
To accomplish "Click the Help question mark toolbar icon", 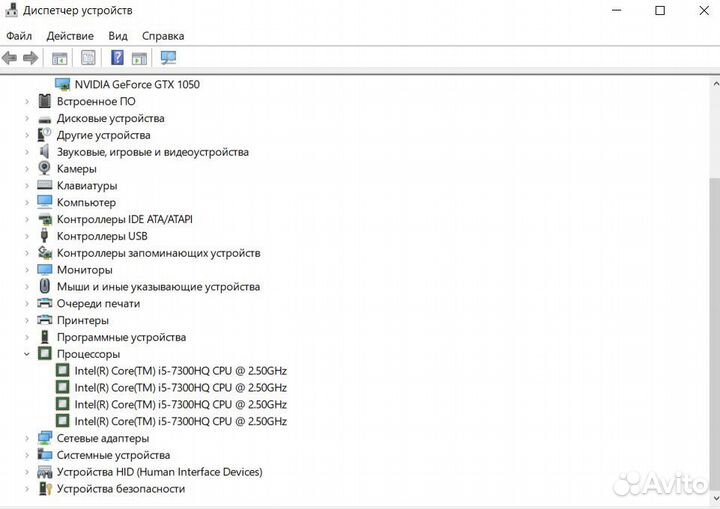I will (x=117, y=58).
